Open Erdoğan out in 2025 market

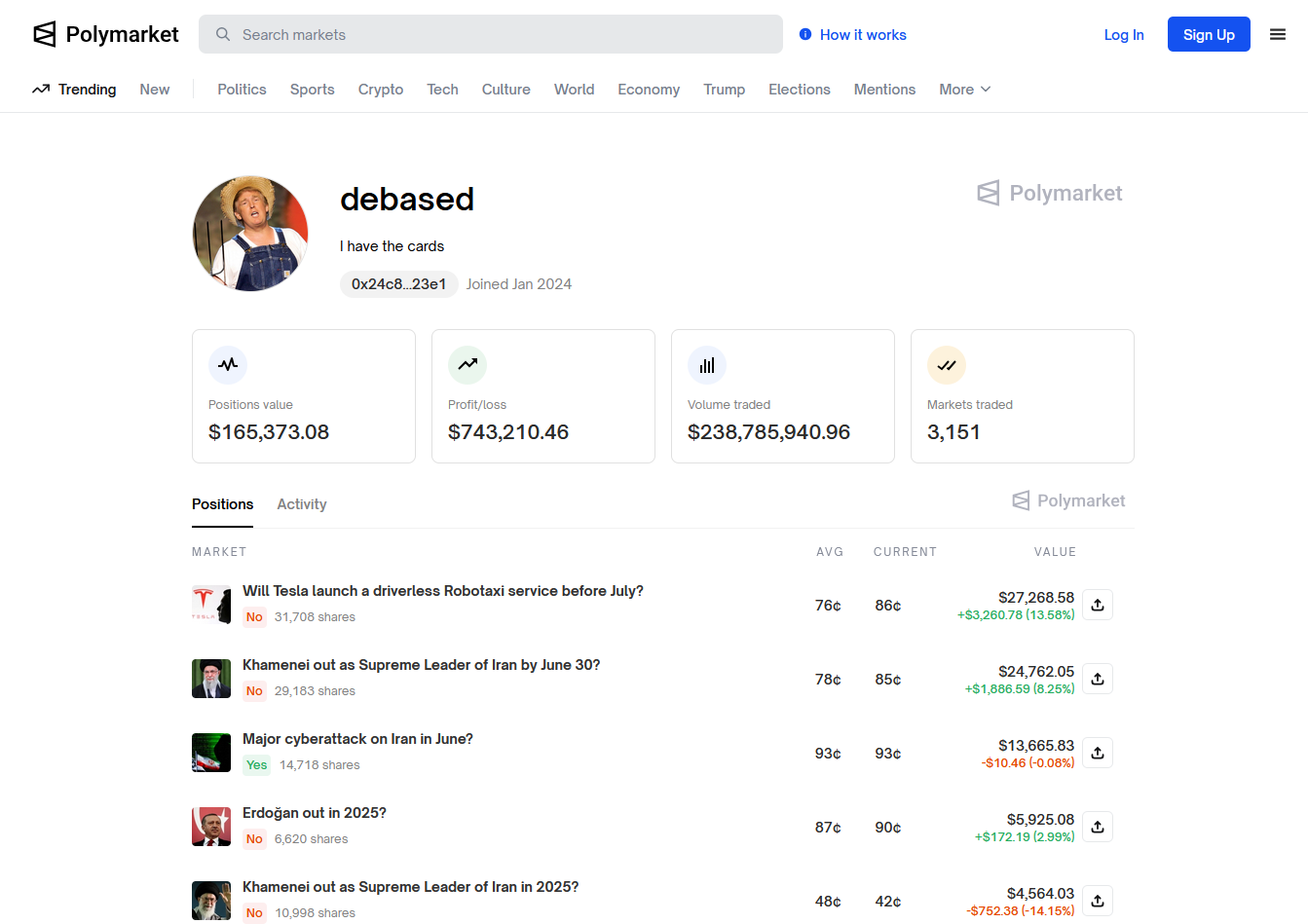(x=315, y=813)
